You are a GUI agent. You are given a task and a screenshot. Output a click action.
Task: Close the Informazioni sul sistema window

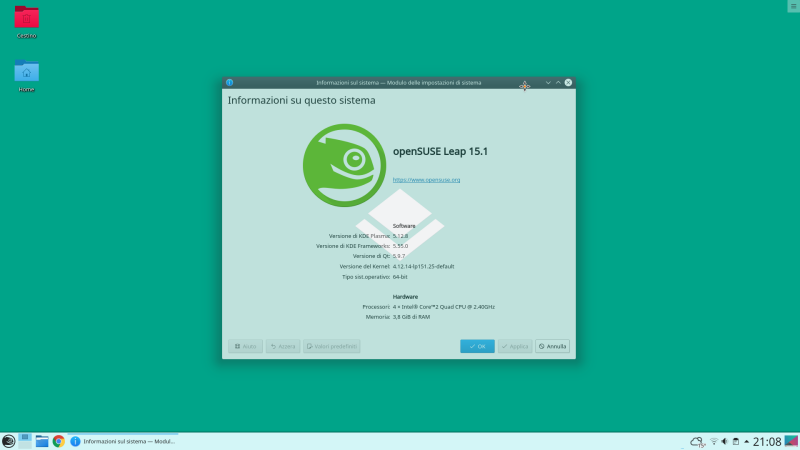click(568, 82)
